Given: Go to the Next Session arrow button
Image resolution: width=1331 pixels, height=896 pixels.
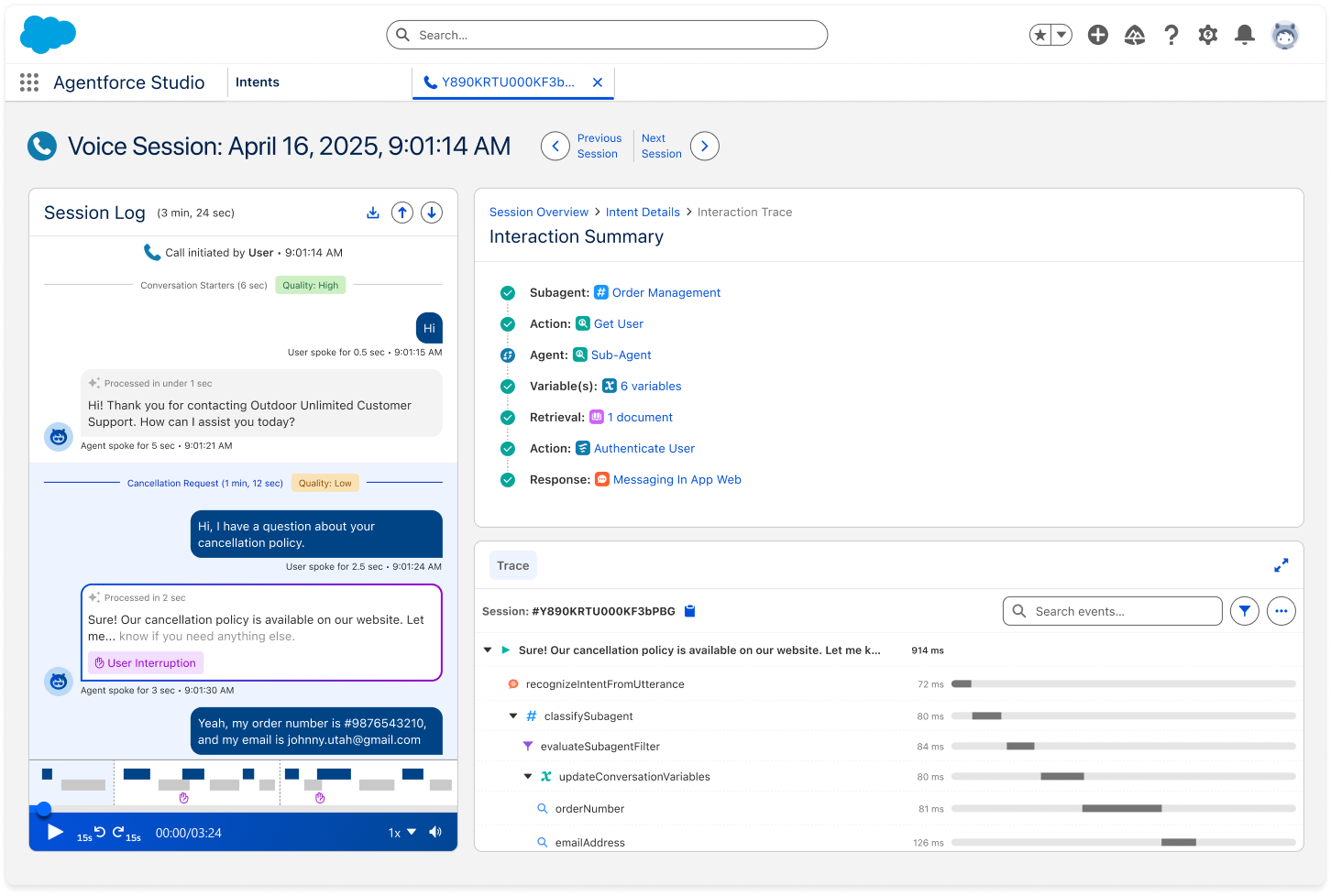Looking at the screenshot, I should [x=705, y=147].
